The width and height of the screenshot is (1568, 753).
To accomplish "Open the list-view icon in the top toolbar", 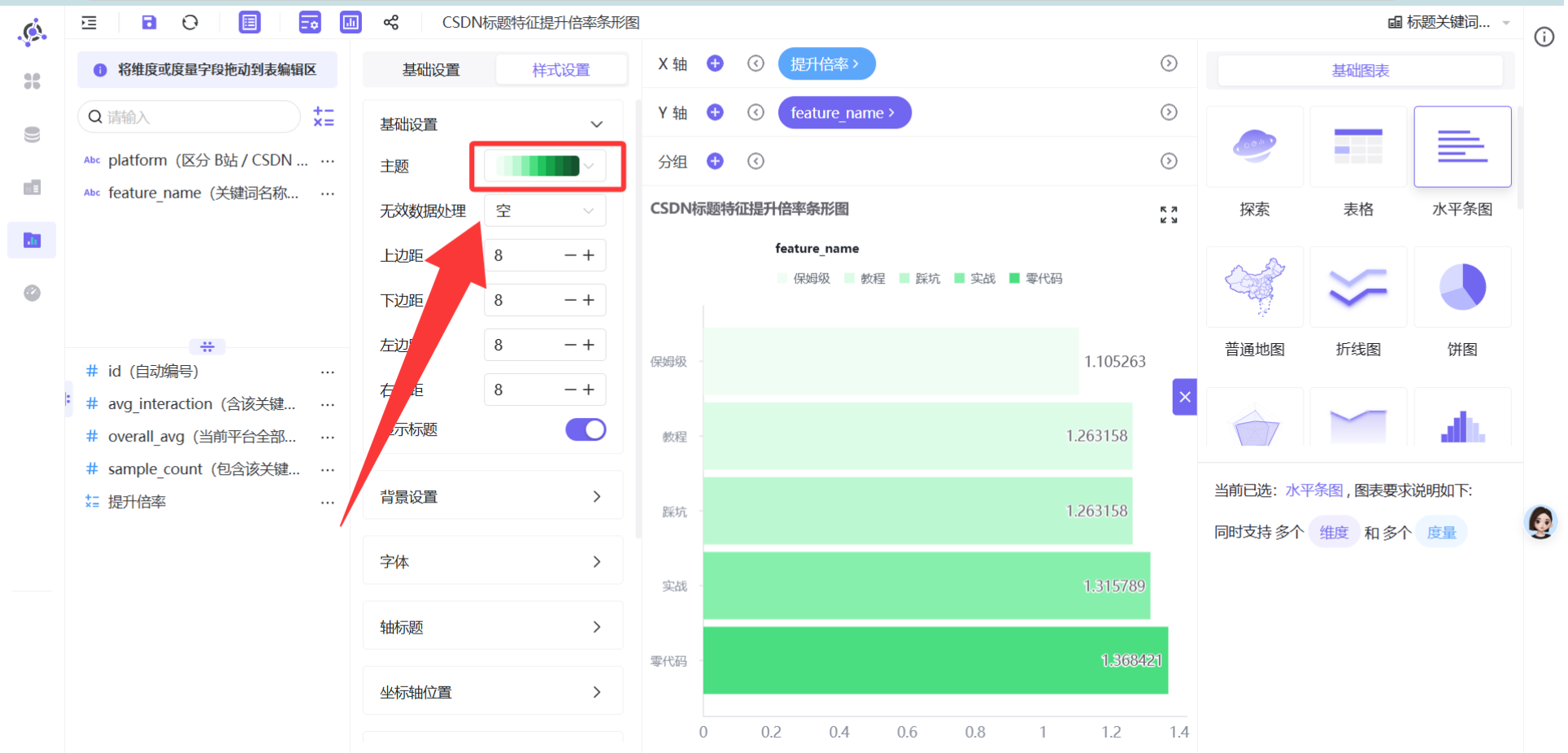I will click(250, 23).
